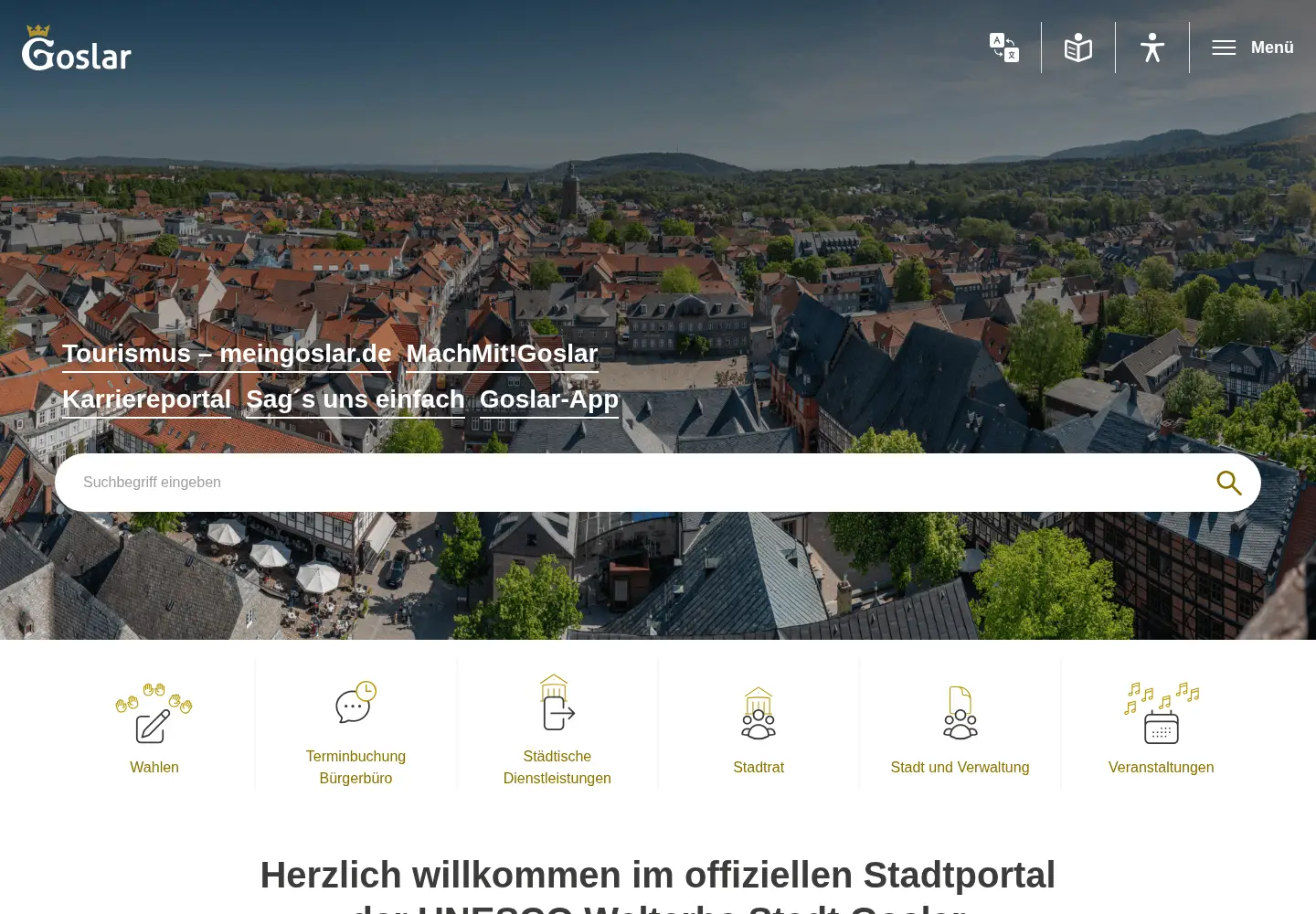Viewport: 1316px width, 914px height.
Task: Click the magnifier search icon
Action: pos(1229,483)
